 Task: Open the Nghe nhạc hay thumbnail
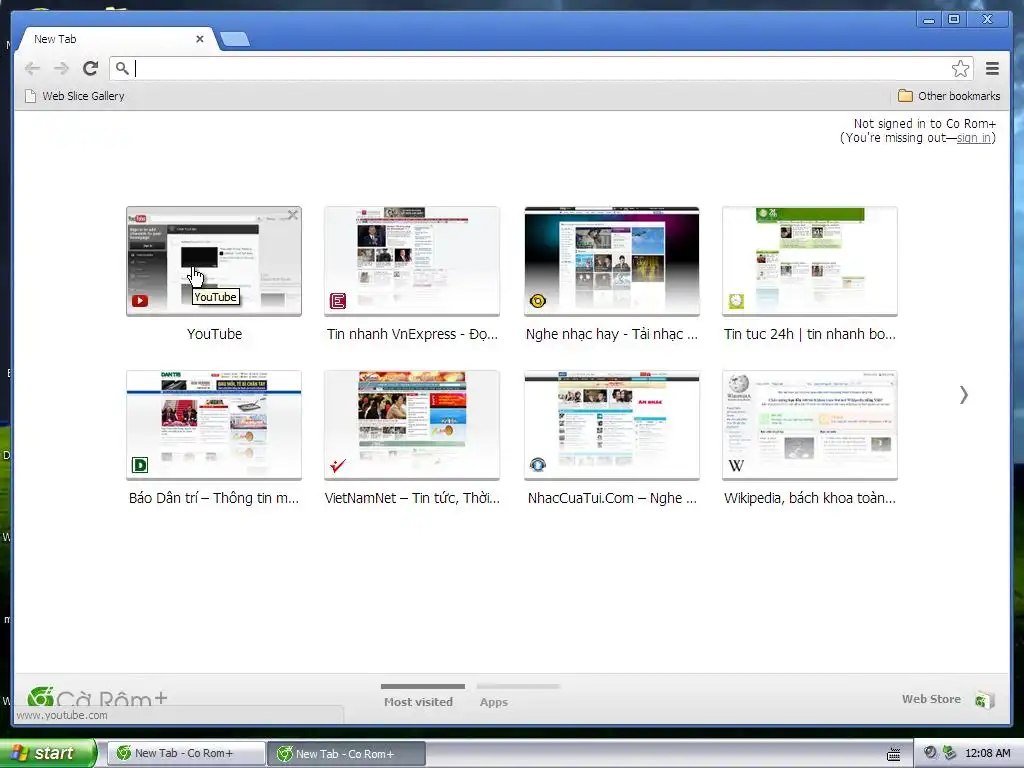[612, 261]
